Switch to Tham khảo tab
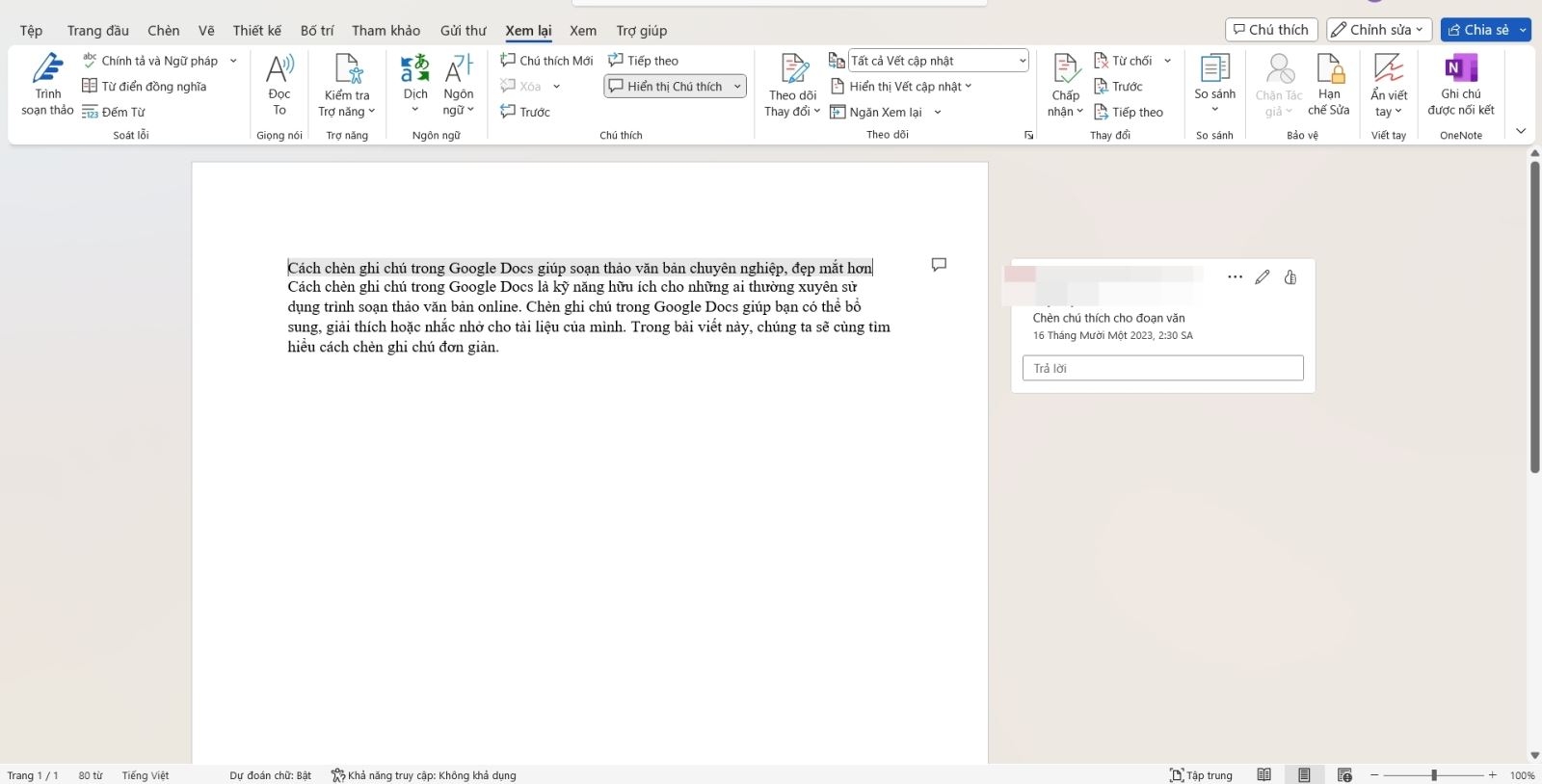The image size is (1542, 784). click(x=385, y=31)
